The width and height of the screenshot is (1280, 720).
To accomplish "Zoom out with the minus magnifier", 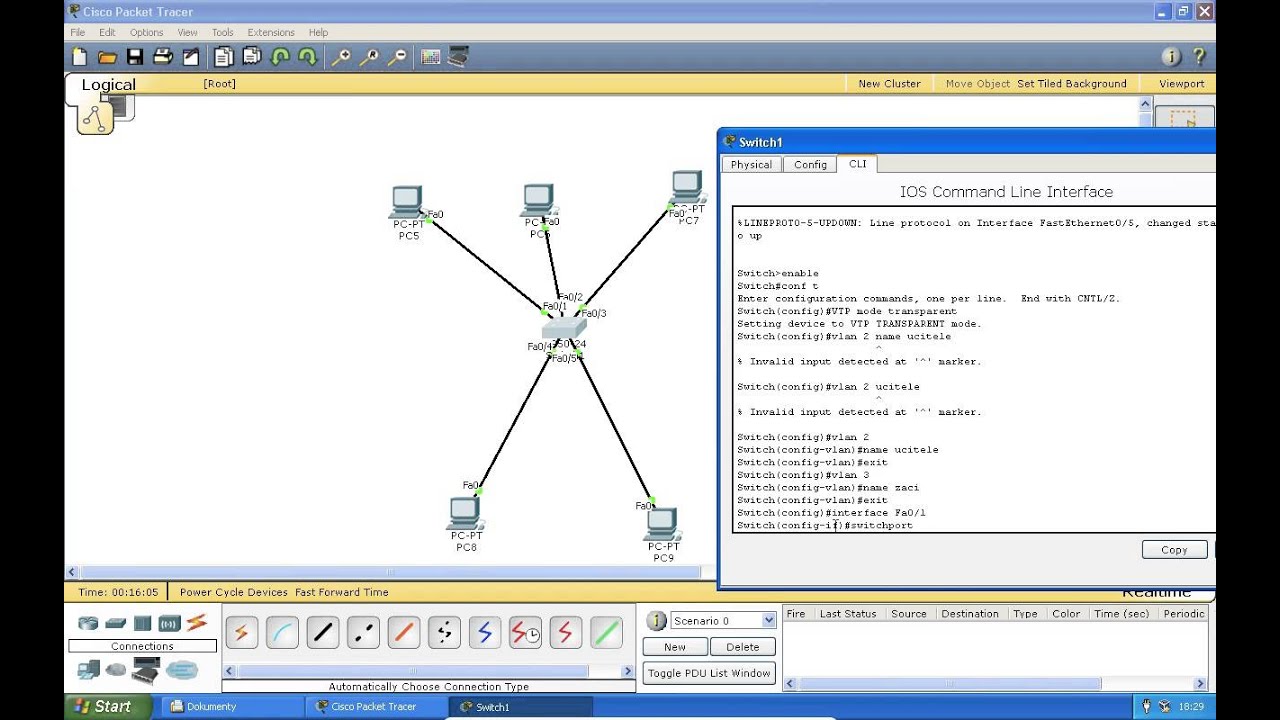I will click(397, 57).
